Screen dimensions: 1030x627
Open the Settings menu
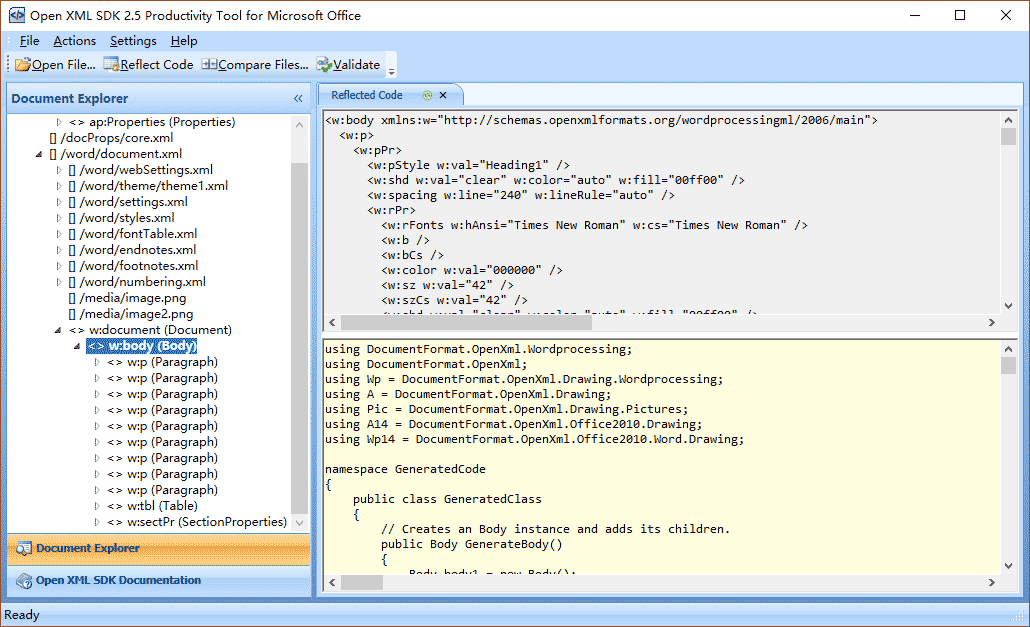[133, 41]
